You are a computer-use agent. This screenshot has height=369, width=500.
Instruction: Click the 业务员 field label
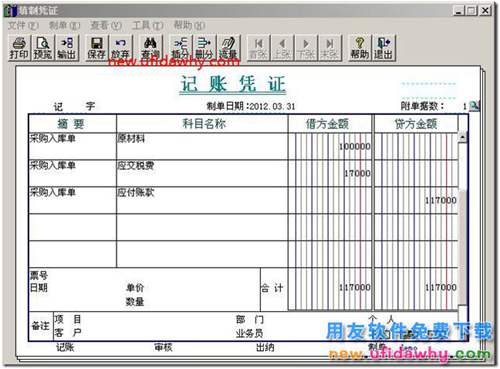250,333
